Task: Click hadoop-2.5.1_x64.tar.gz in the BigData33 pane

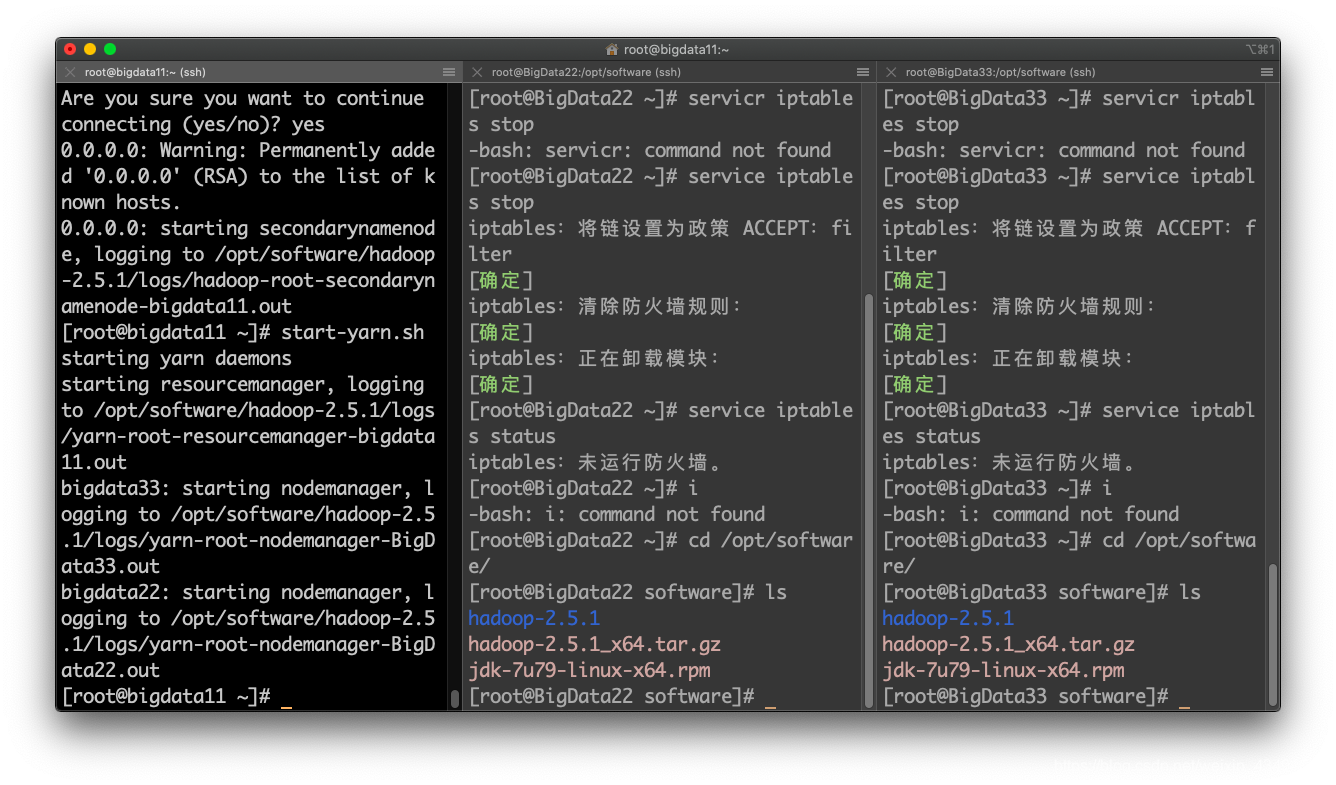Action: point(1008,644)
